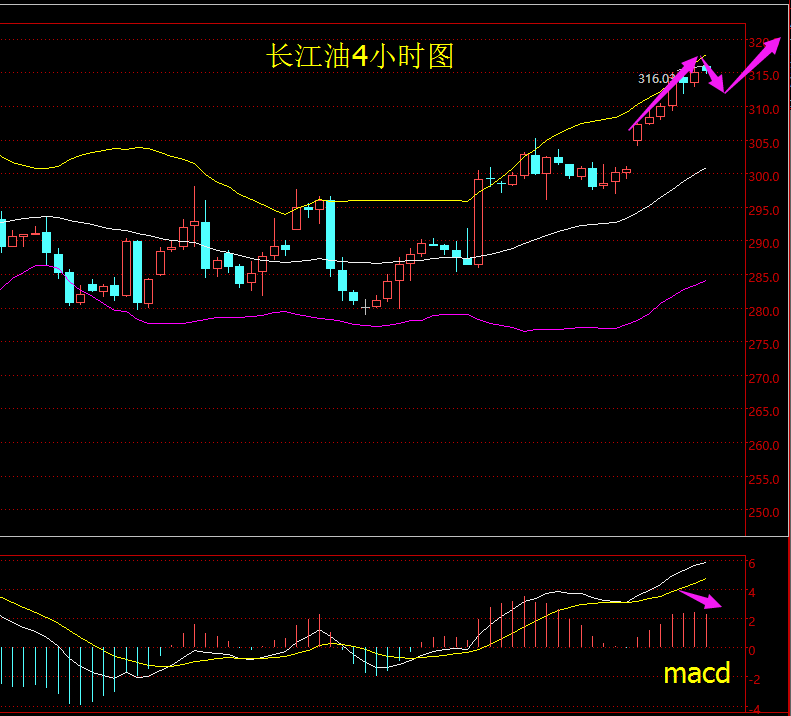The width and height of the screenshot is (791, 716).
Task: Select the tall cyan candle dropping from 296
Action: click(330, 235)
